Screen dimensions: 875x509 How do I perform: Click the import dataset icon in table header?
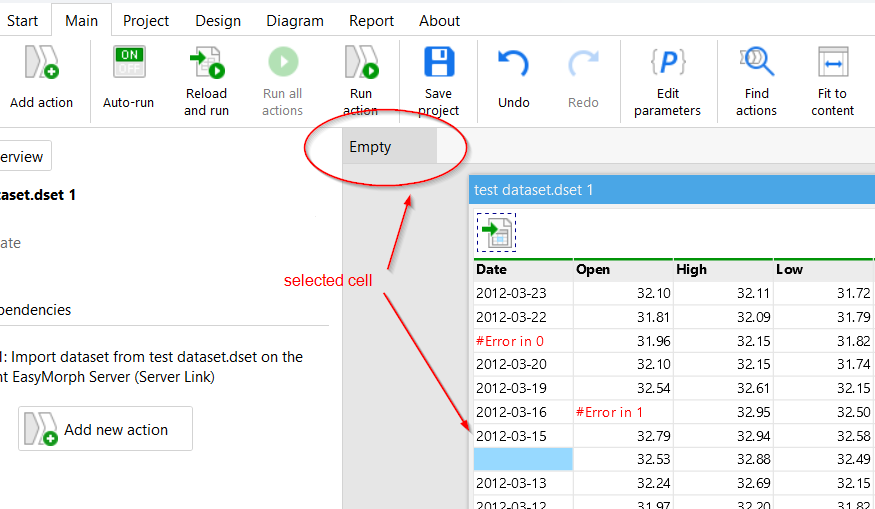[x=496, y=232]
